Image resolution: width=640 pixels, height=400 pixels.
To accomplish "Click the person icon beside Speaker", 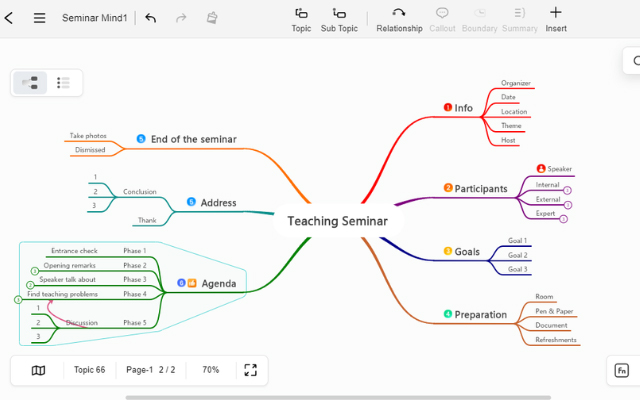I will point(541,168).
